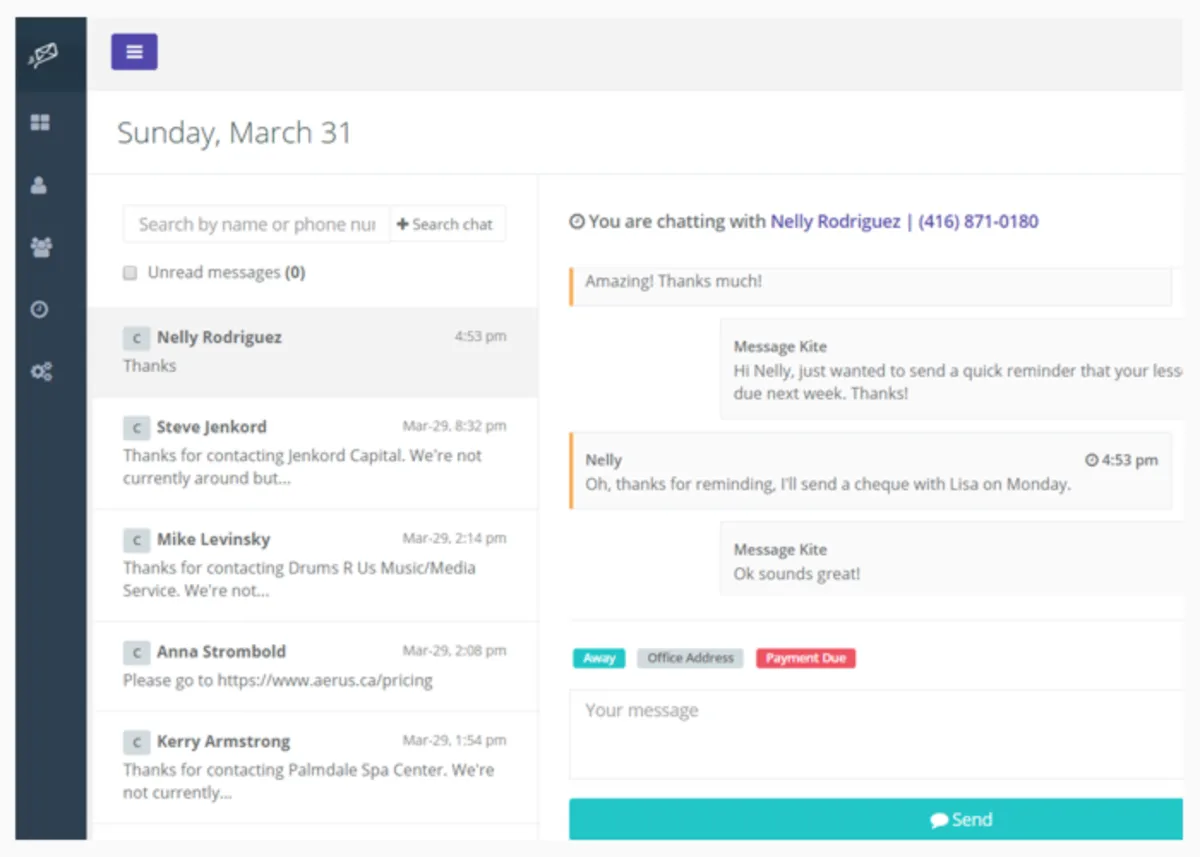Insert the Payment Due quick reply tag
The width and height of the screenshot is (1200, 857).
805,658
